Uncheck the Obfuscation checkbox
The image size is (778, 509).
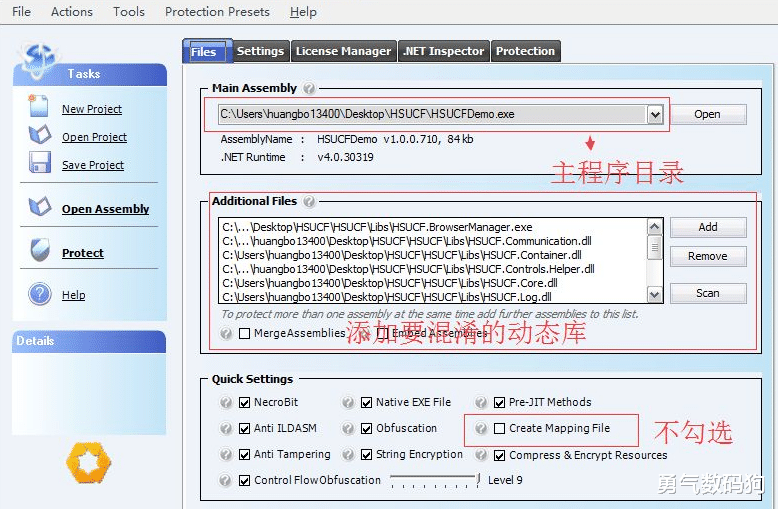coord(366,428)
